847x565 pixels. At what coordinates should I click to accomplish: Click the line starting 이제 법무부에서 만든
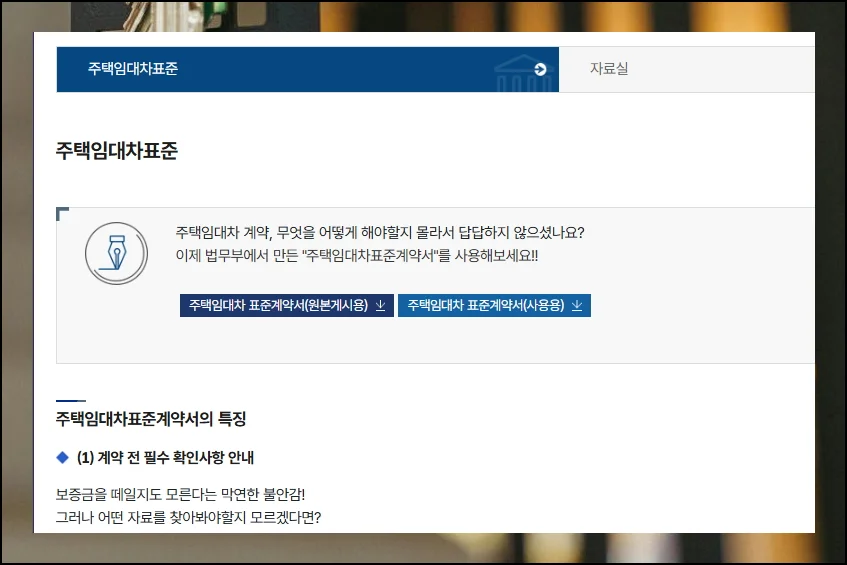coord(356,255)
